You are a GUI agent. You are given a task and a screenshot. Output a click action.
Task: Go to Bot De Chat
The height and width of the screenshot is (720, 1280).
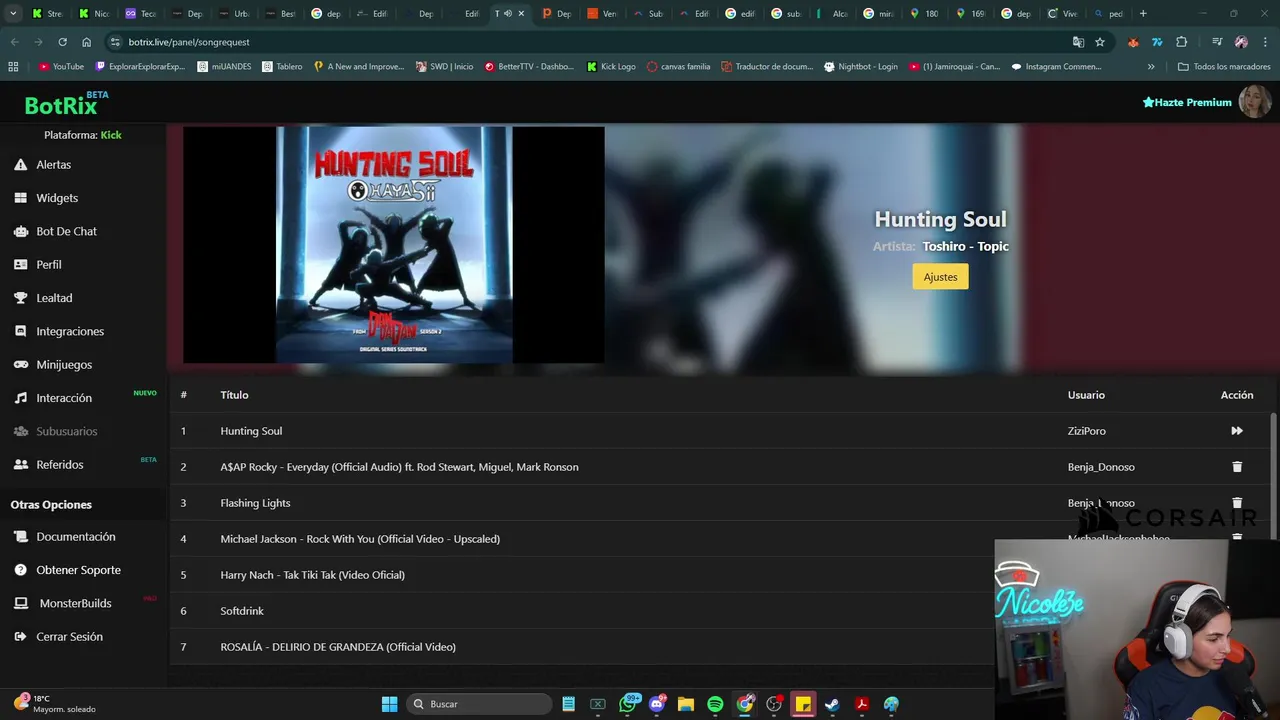point(66,231)
